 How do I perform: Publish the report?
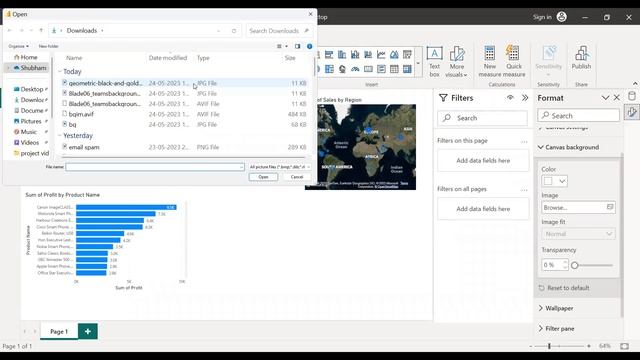pyautogui.click(x=581, y=58)
